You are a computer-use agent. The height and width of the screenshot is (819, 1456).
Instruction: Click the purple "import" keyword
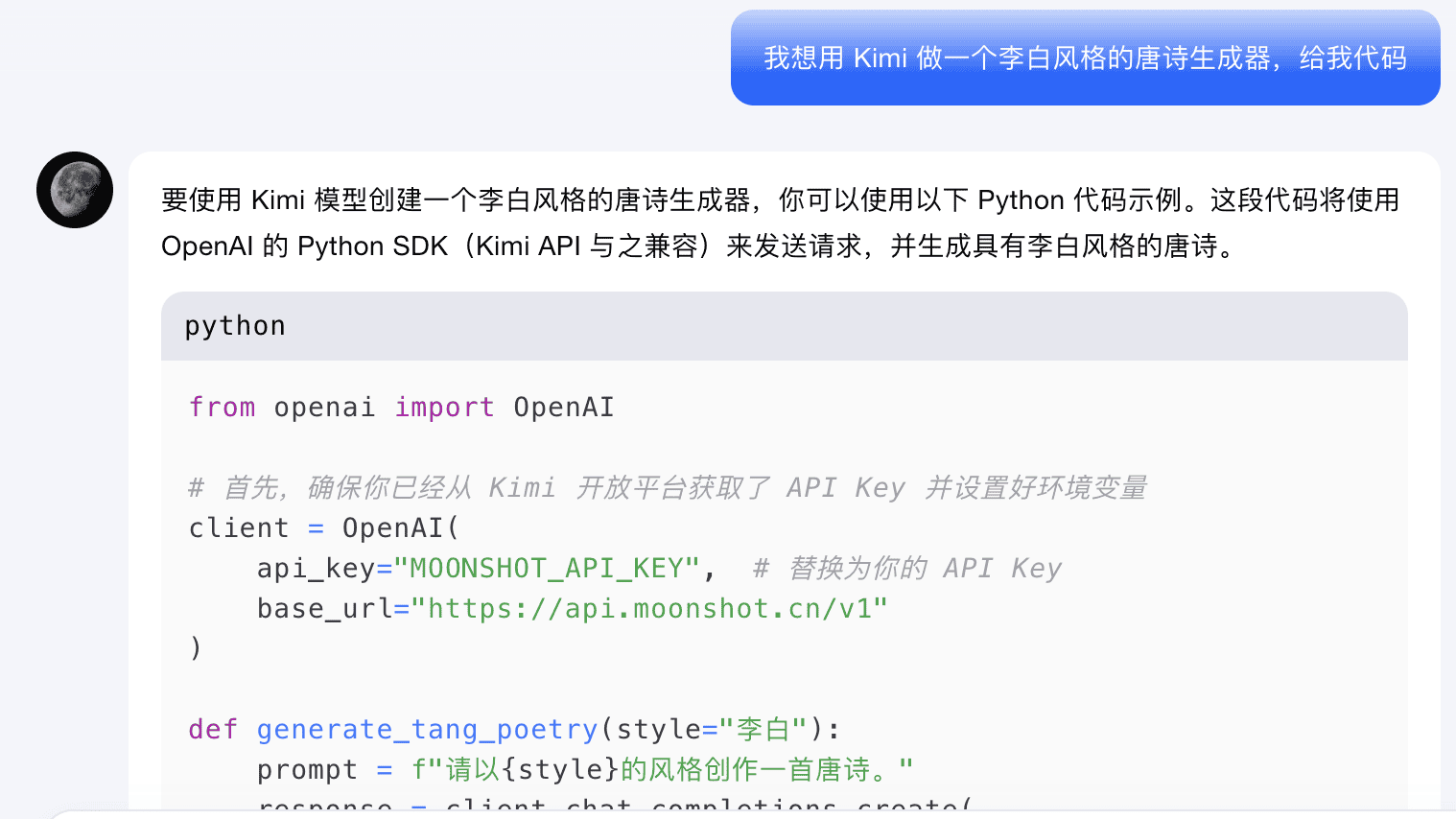pos(444,408)
